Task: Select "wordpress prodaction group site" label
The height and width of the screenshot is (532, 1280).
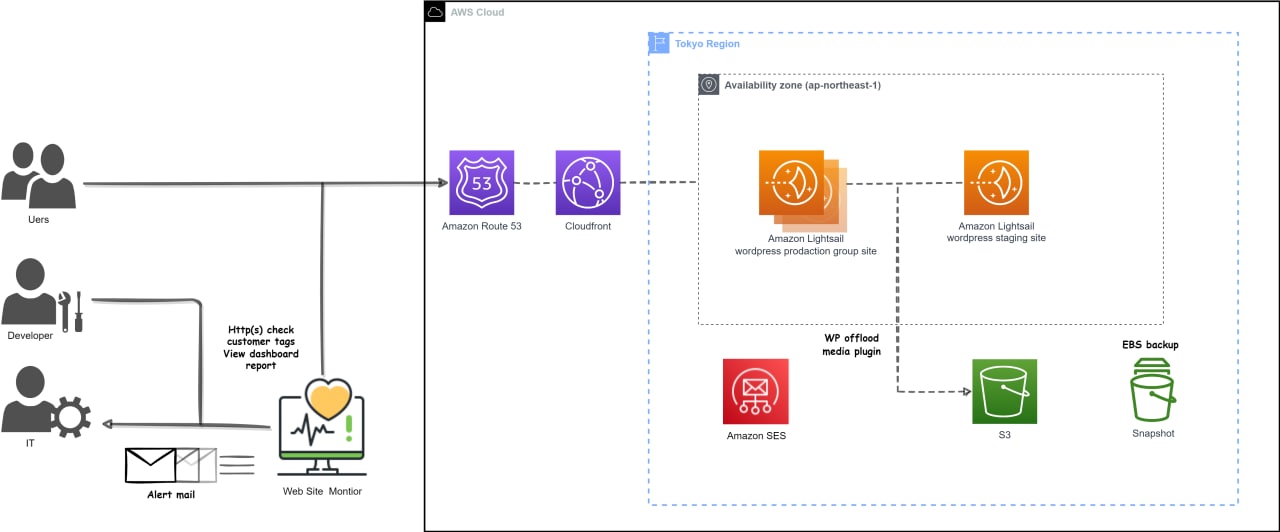Action: click(x=805, y=251)
